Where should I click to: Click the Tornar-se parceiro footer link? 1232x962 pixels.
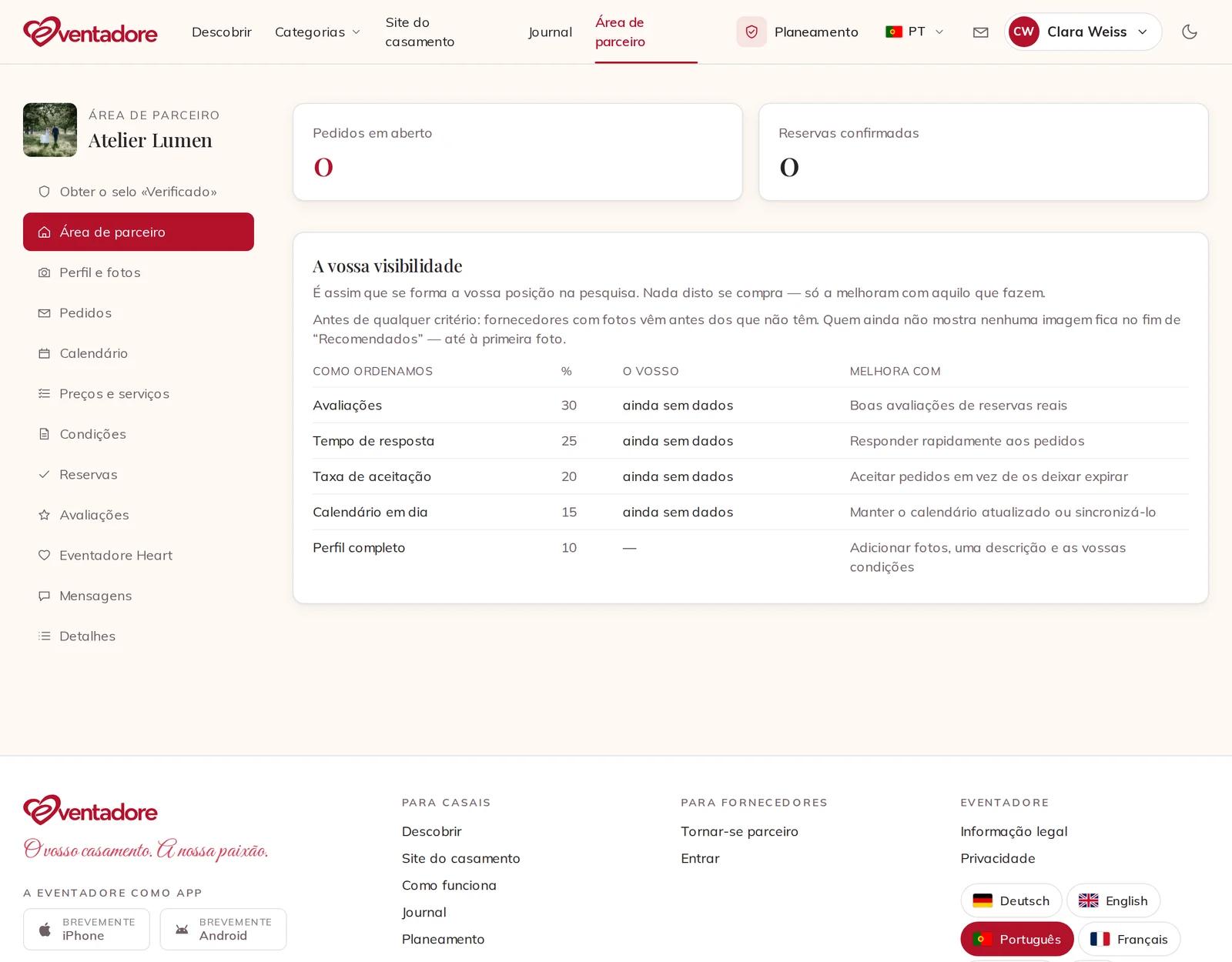tap(739, 831)
